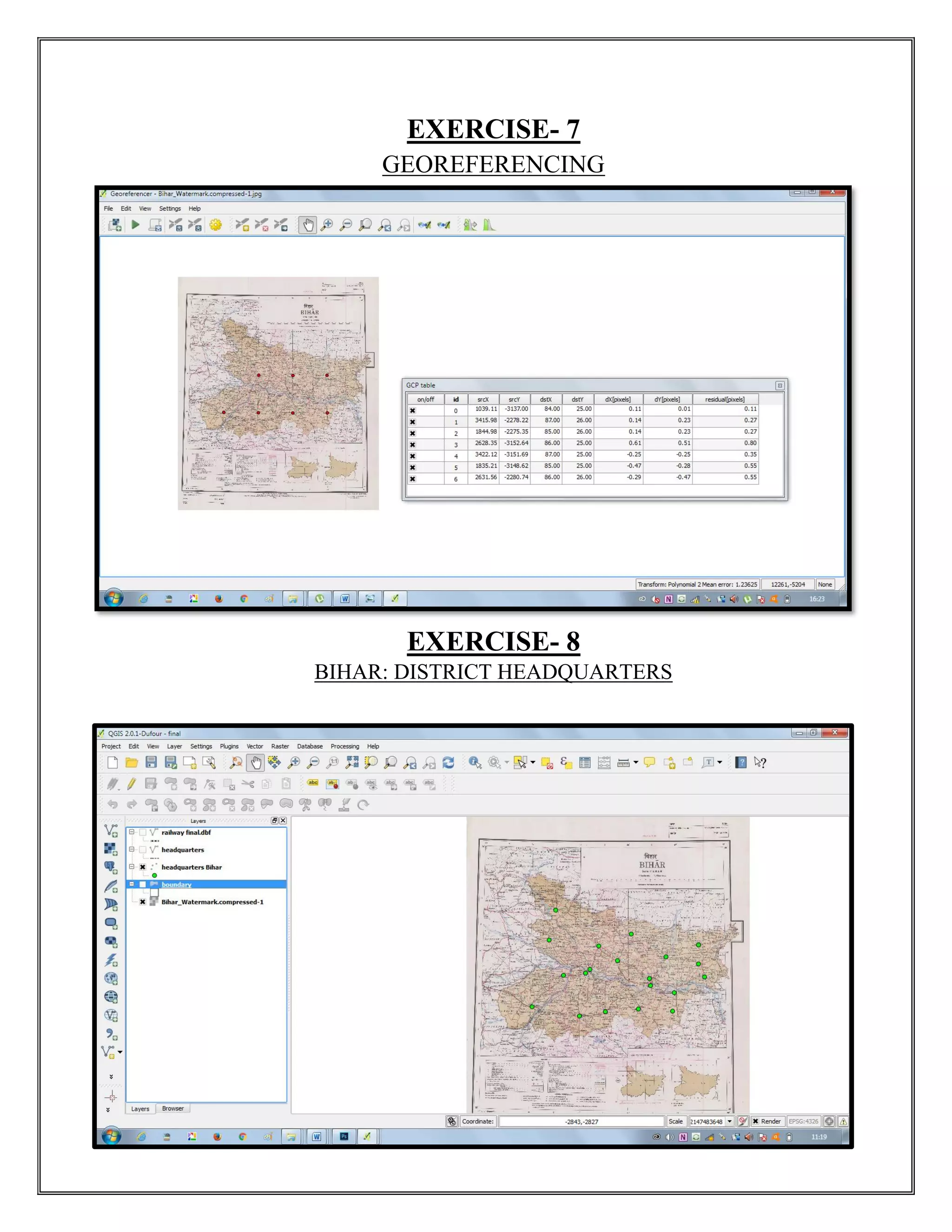The height and width of the screenshot is (1232, 952).
Task: Collapse railway final.dbf layer tree node
Action: pos(132,832)
